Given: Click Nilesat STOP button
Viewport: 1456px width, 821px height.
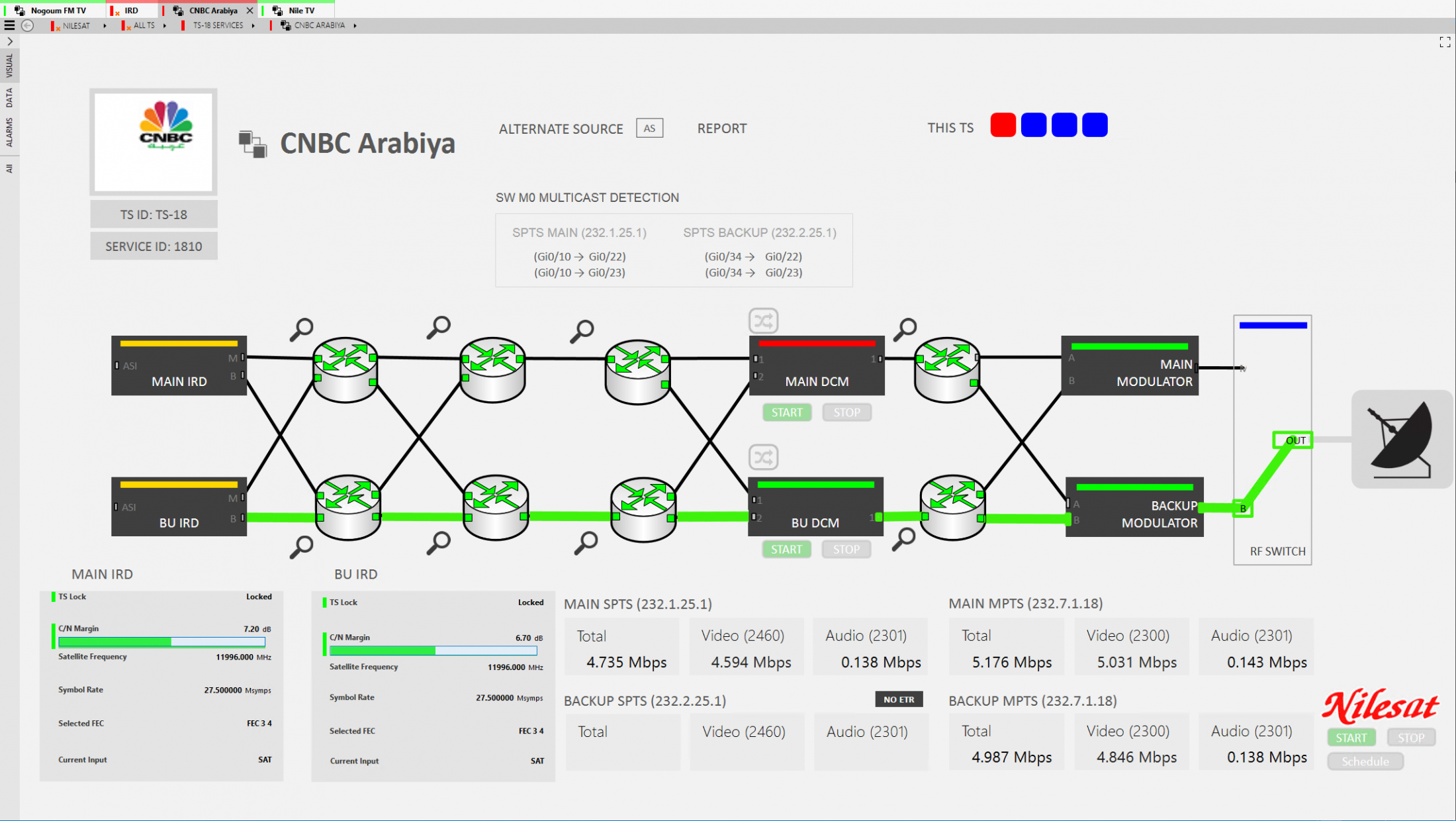Looking at the screenshot, I should pyautogui.click(x=1411, y=738).
